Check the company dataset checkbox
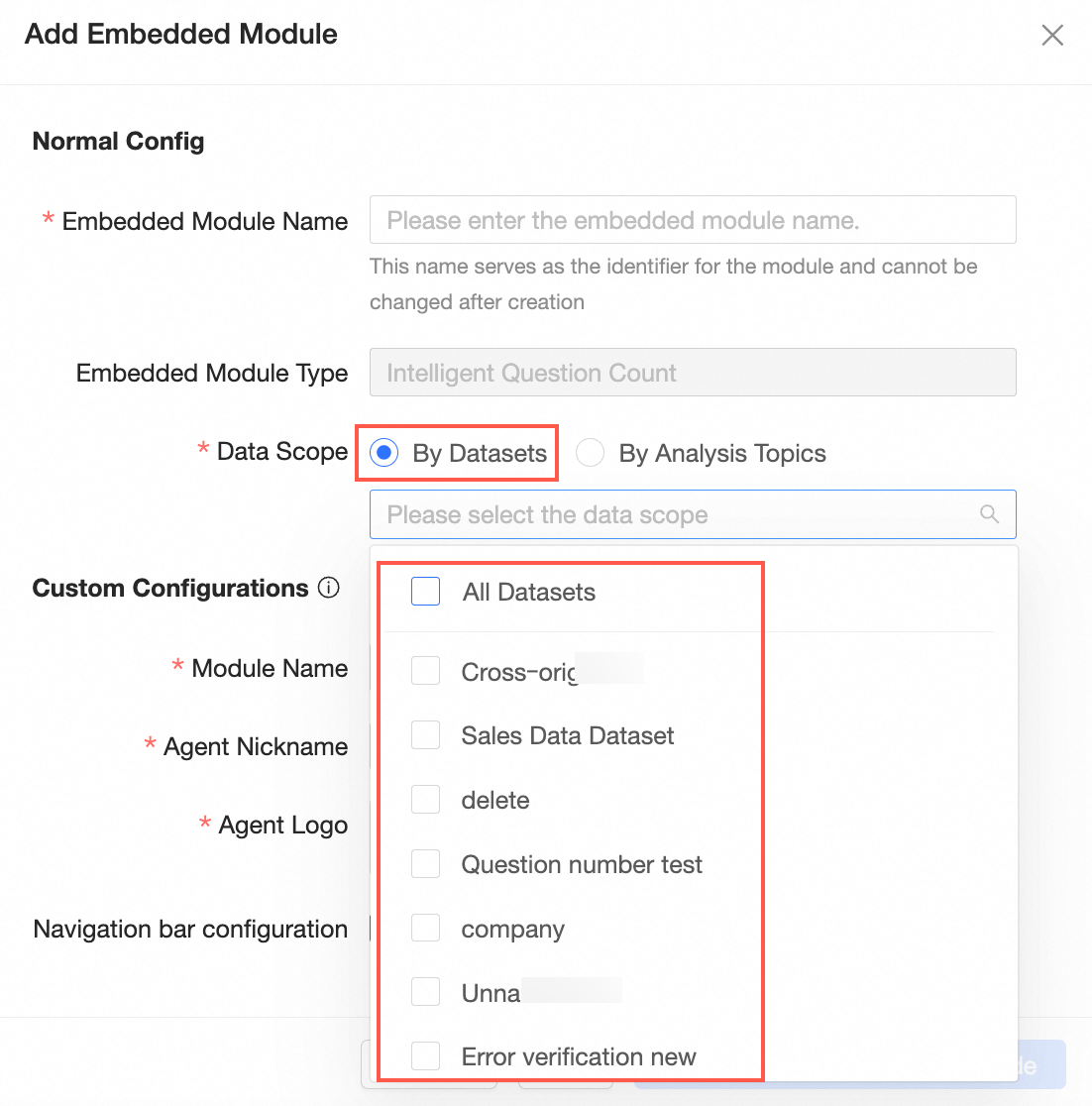 click(425, 928)
